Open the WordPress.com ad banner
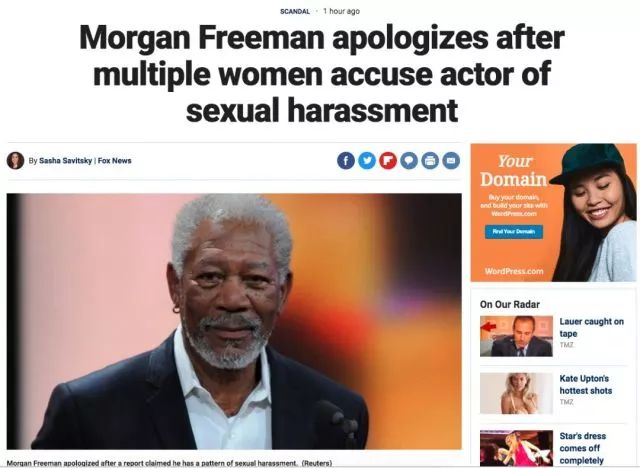Screen dimensions: 640x468 [553, 213]
